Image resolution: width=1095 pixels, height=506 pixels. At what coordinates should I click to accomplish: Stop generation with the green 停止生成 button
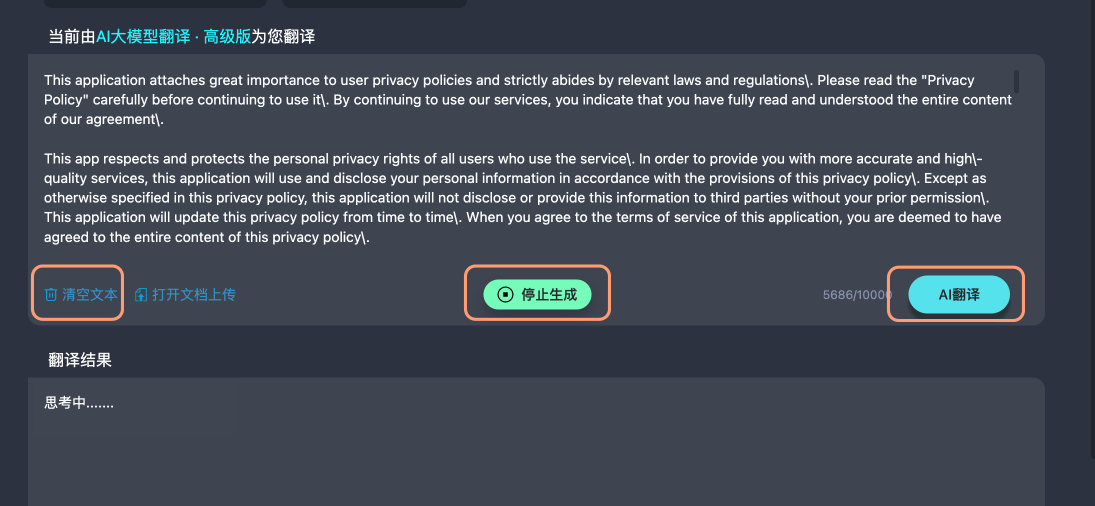point(537,295)
